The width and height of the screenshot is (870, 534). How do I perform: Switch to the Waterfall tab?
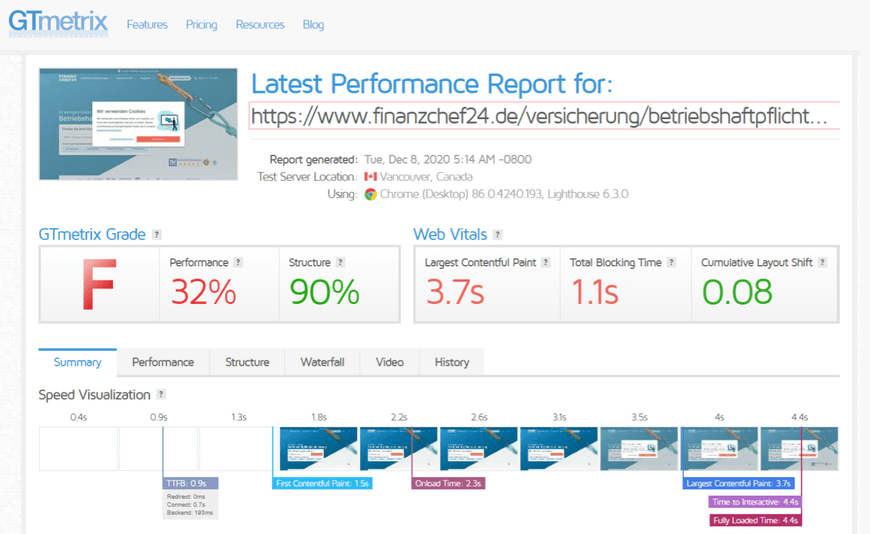[322, 362]
